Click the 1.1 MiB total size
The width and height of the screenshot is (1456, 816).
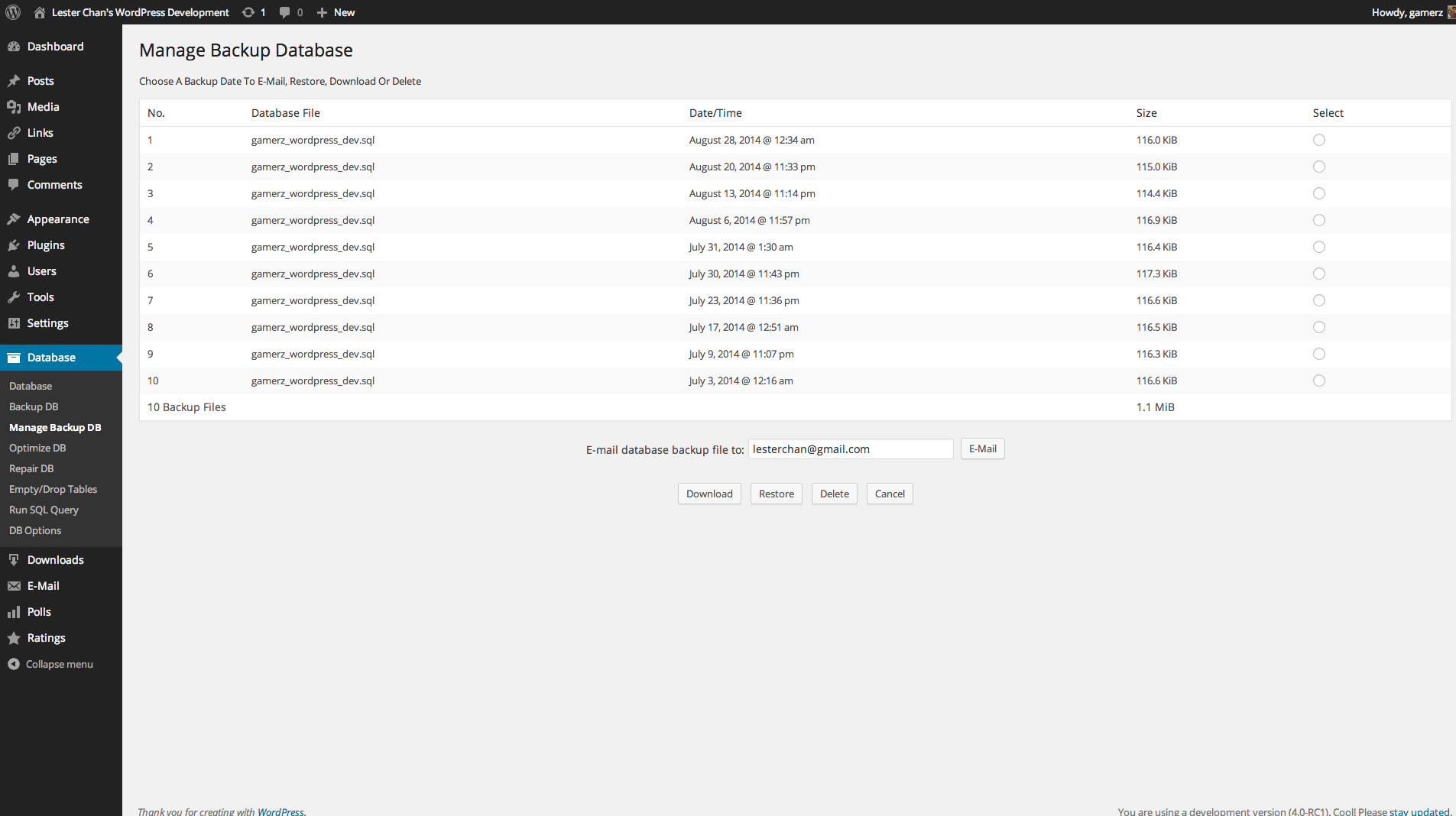[1156, 407]
